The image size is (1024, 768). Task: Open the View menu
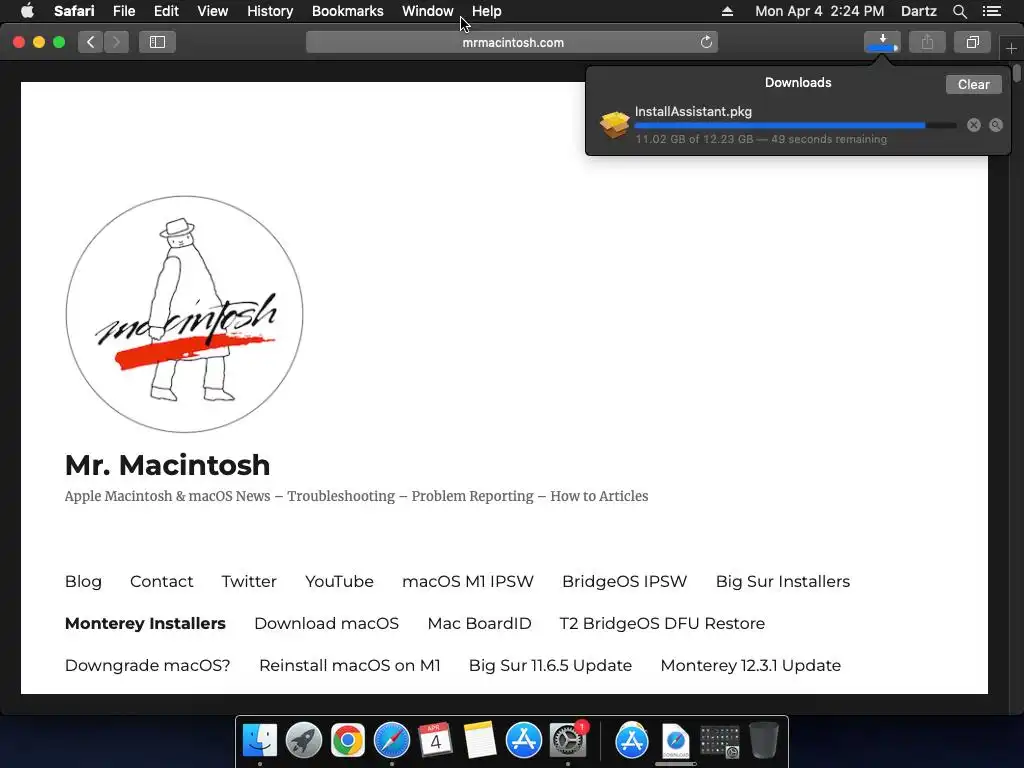(213, 11)
